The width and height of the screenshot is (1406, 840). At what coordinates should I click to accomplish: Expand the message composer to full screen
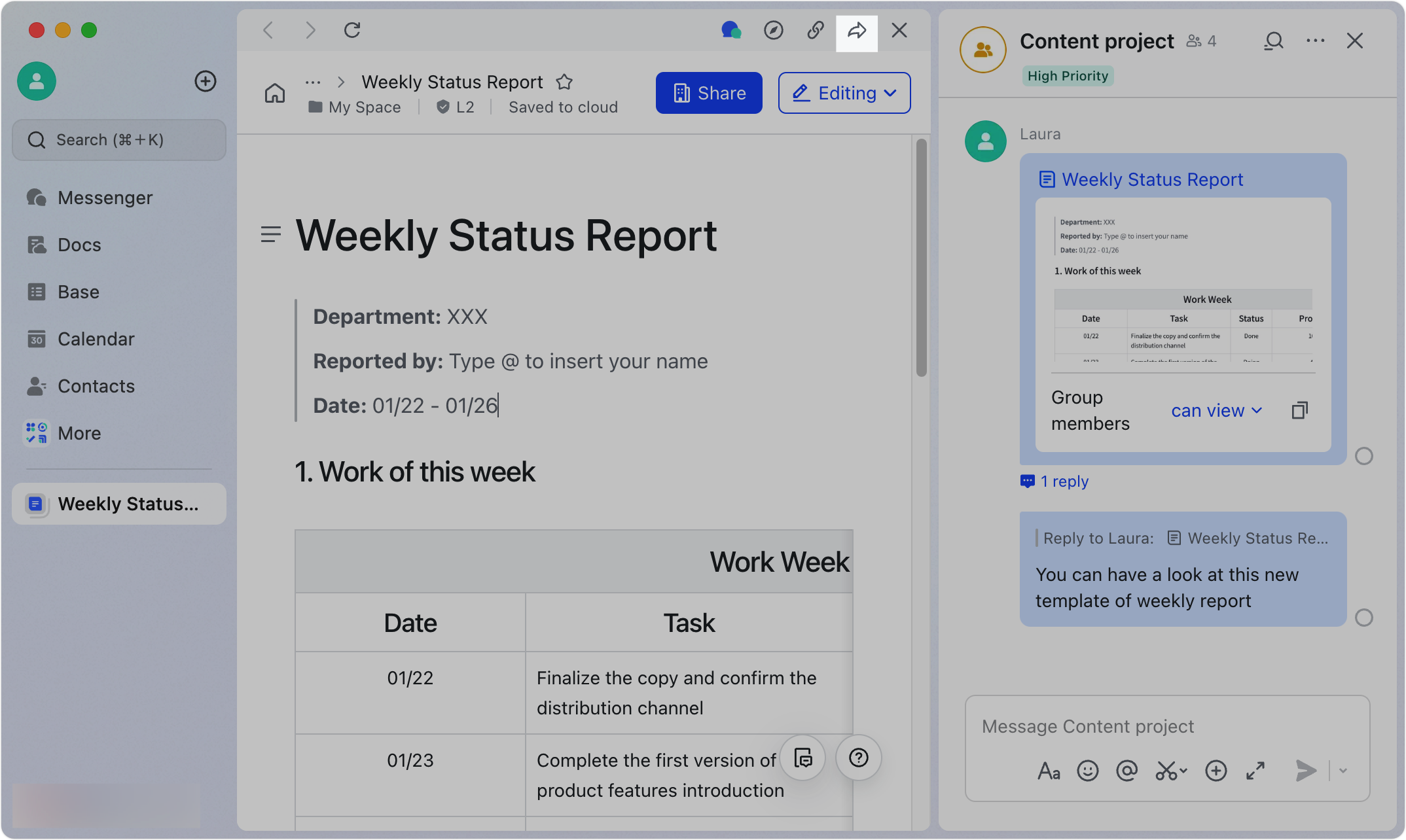[x=1255, y=771]
